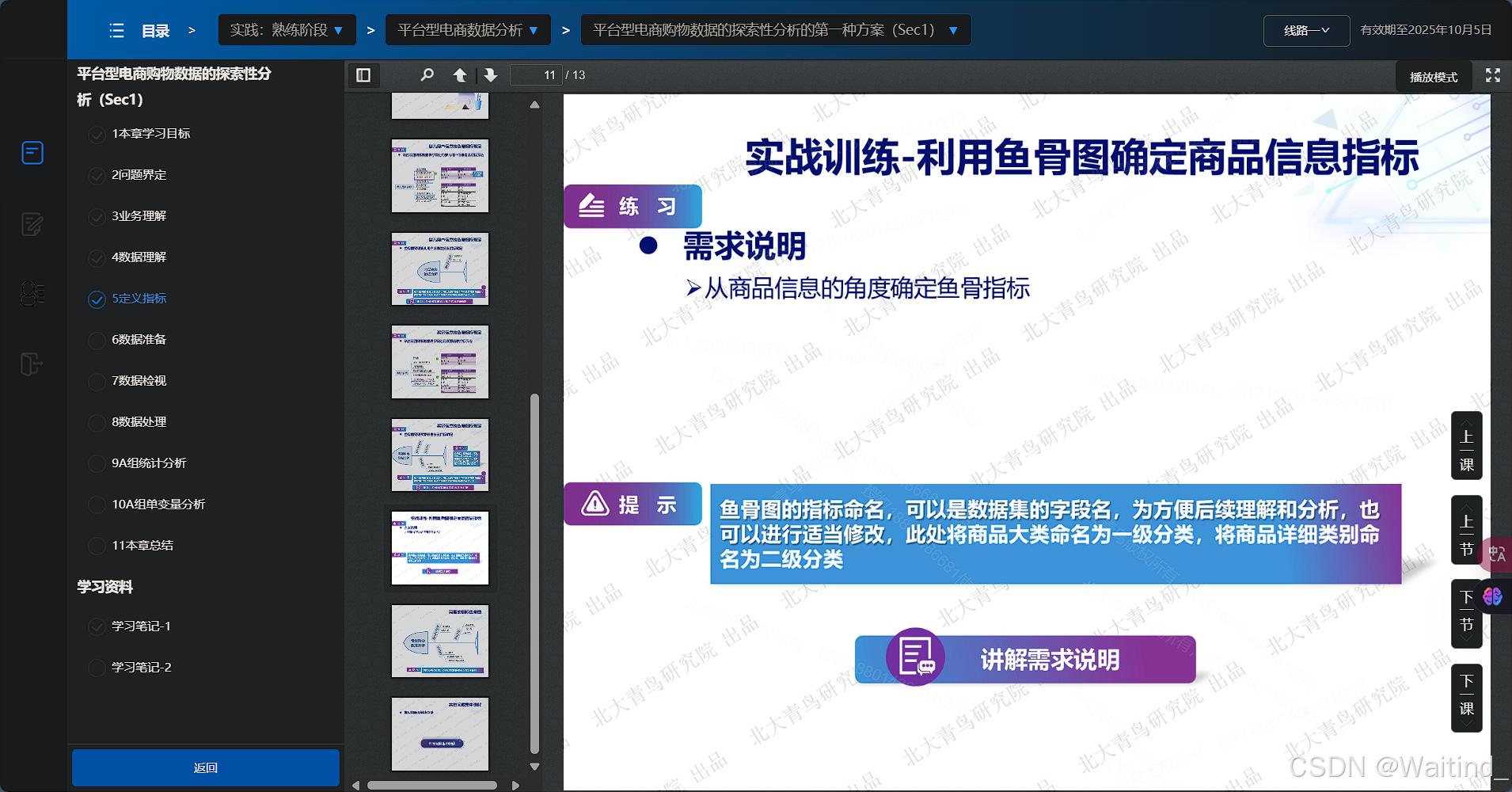Go to 下课 next lesson

click(1467, 699)
